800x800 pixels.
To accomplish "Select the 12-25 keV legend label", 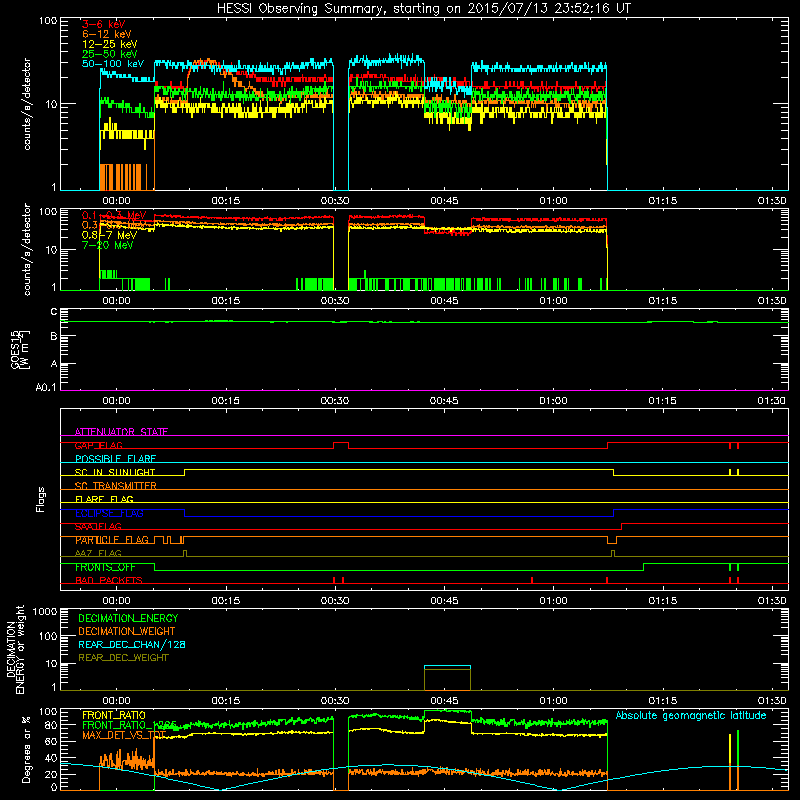I will click(110, 44).
